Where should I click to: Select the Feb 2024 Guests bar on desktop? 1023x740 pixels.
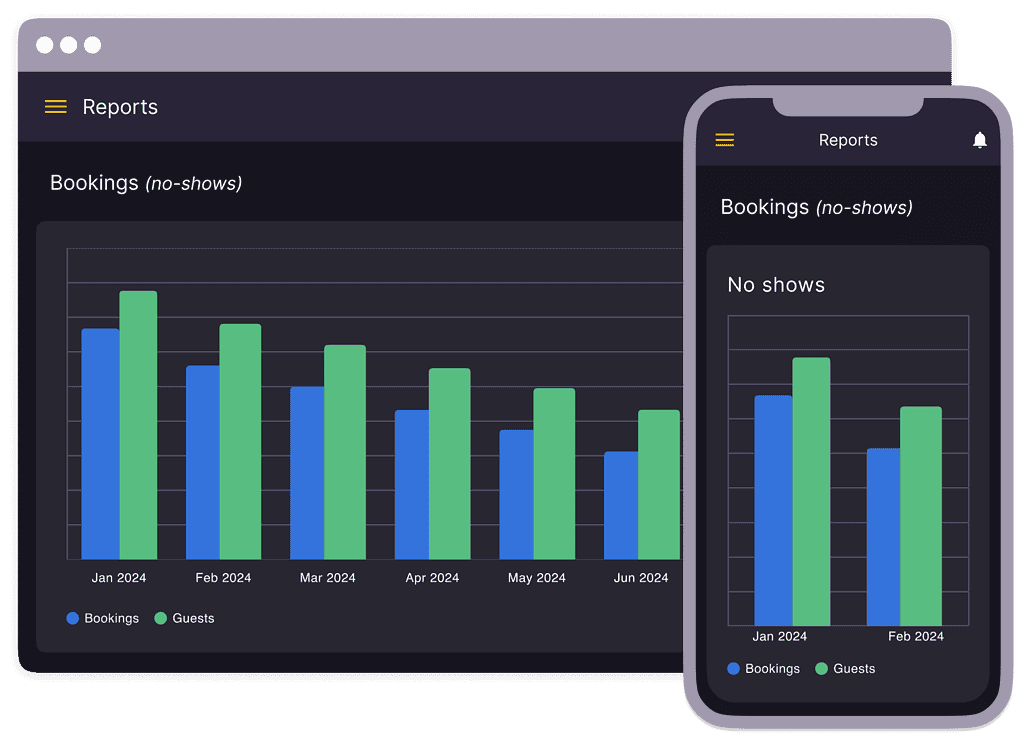click(x=241, y=441)
